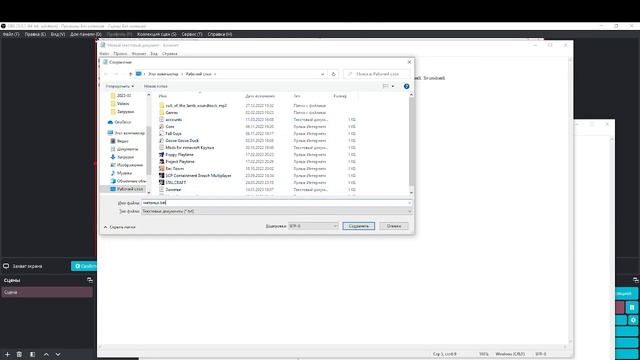Select Documents in the navigation pane
The image size is (640, 360).
[124, 149]
